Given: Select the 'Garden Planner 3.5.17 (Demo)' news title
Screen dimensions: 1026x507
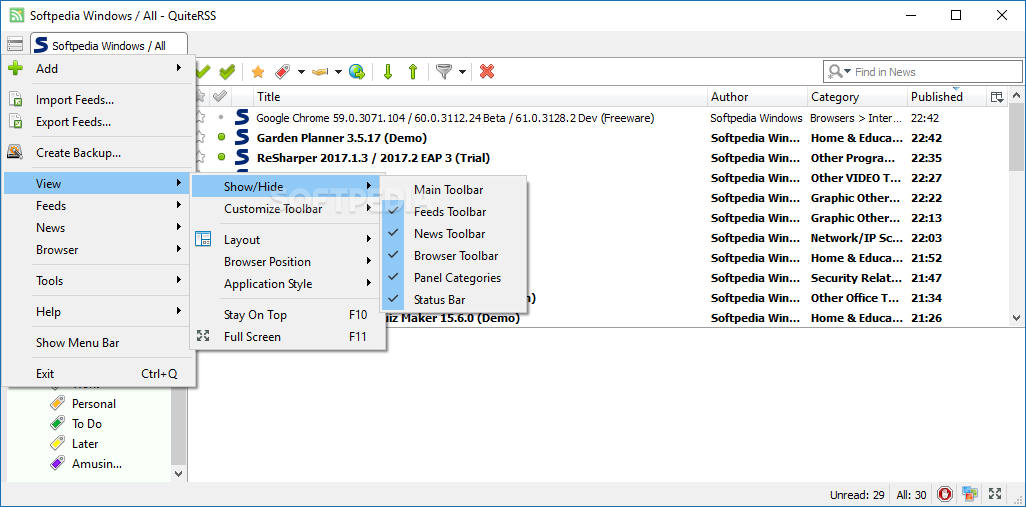Looking at the screenshot, I should coord(342,138).
